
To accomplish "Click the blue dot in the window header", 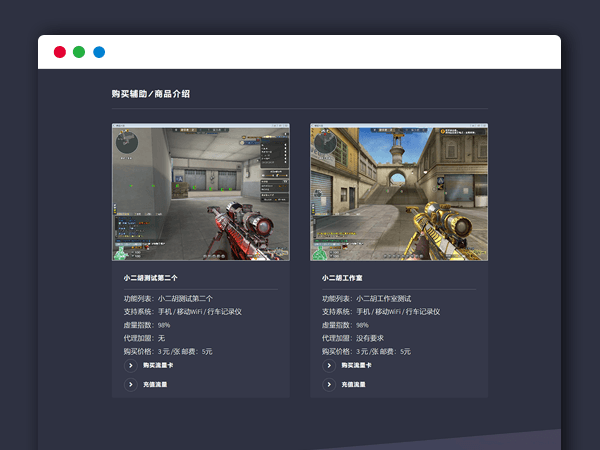I will 99,52.
